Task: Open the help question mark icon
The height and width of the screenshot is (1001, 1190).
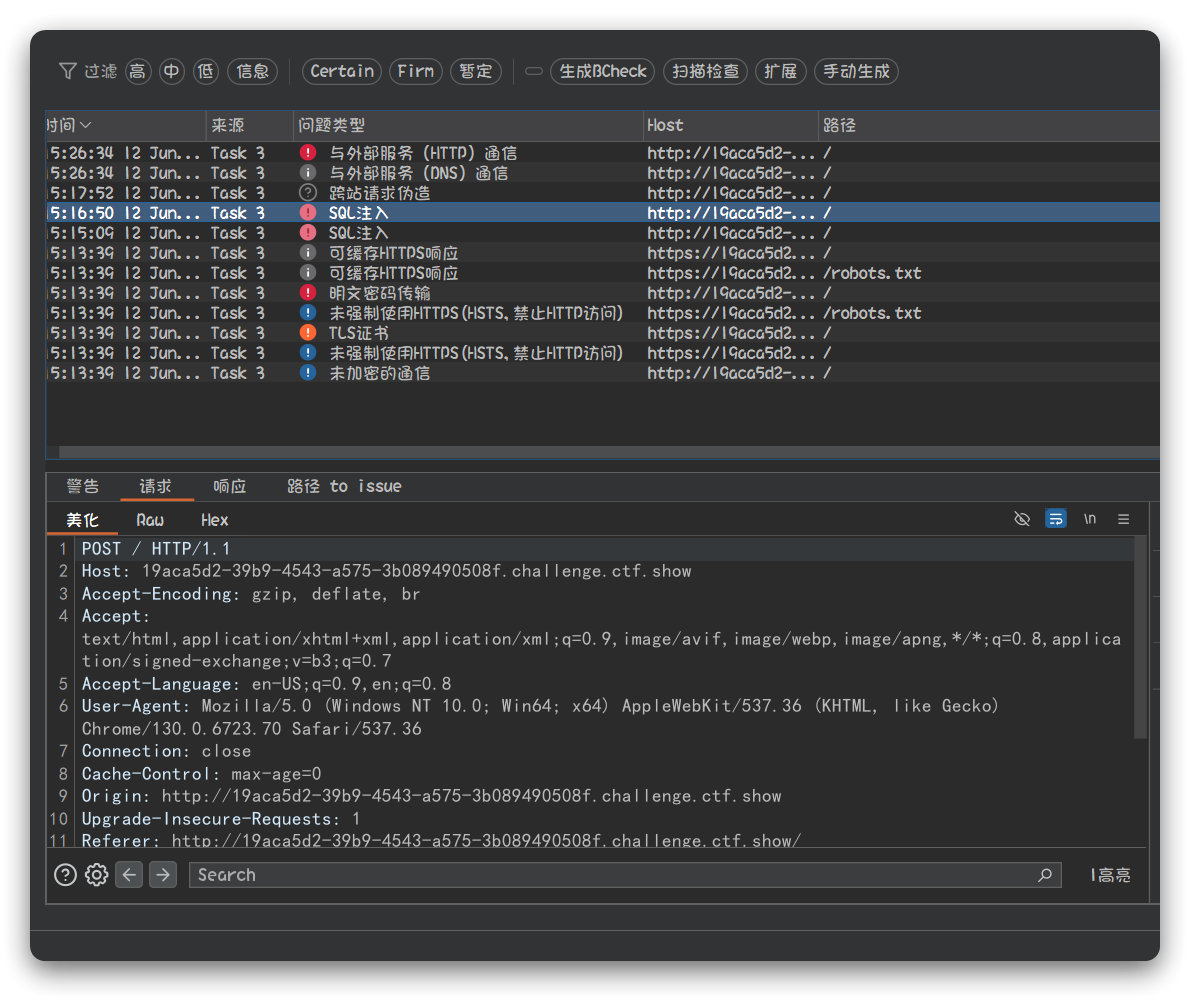Action: (65, 875)
